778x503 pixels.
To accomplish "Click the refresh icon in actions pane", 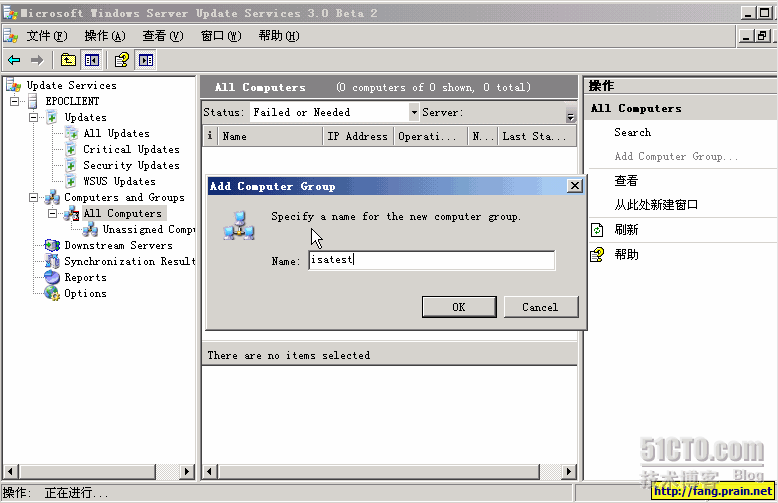I will click(x=597, y=230).
